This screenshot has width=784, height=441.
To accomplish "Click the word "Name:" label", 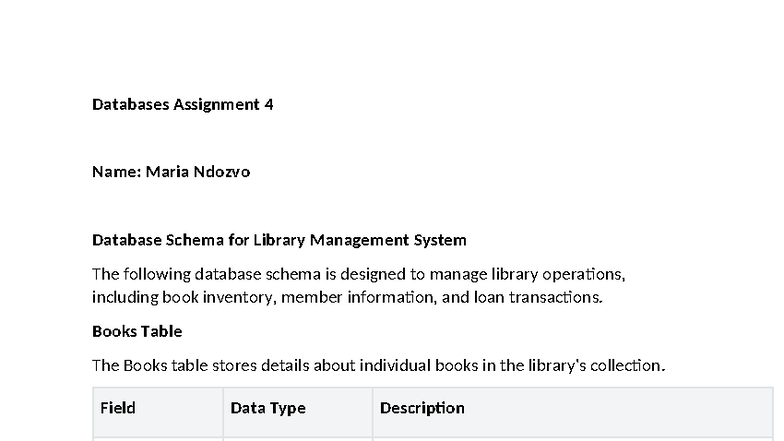I will click(117, 172).
